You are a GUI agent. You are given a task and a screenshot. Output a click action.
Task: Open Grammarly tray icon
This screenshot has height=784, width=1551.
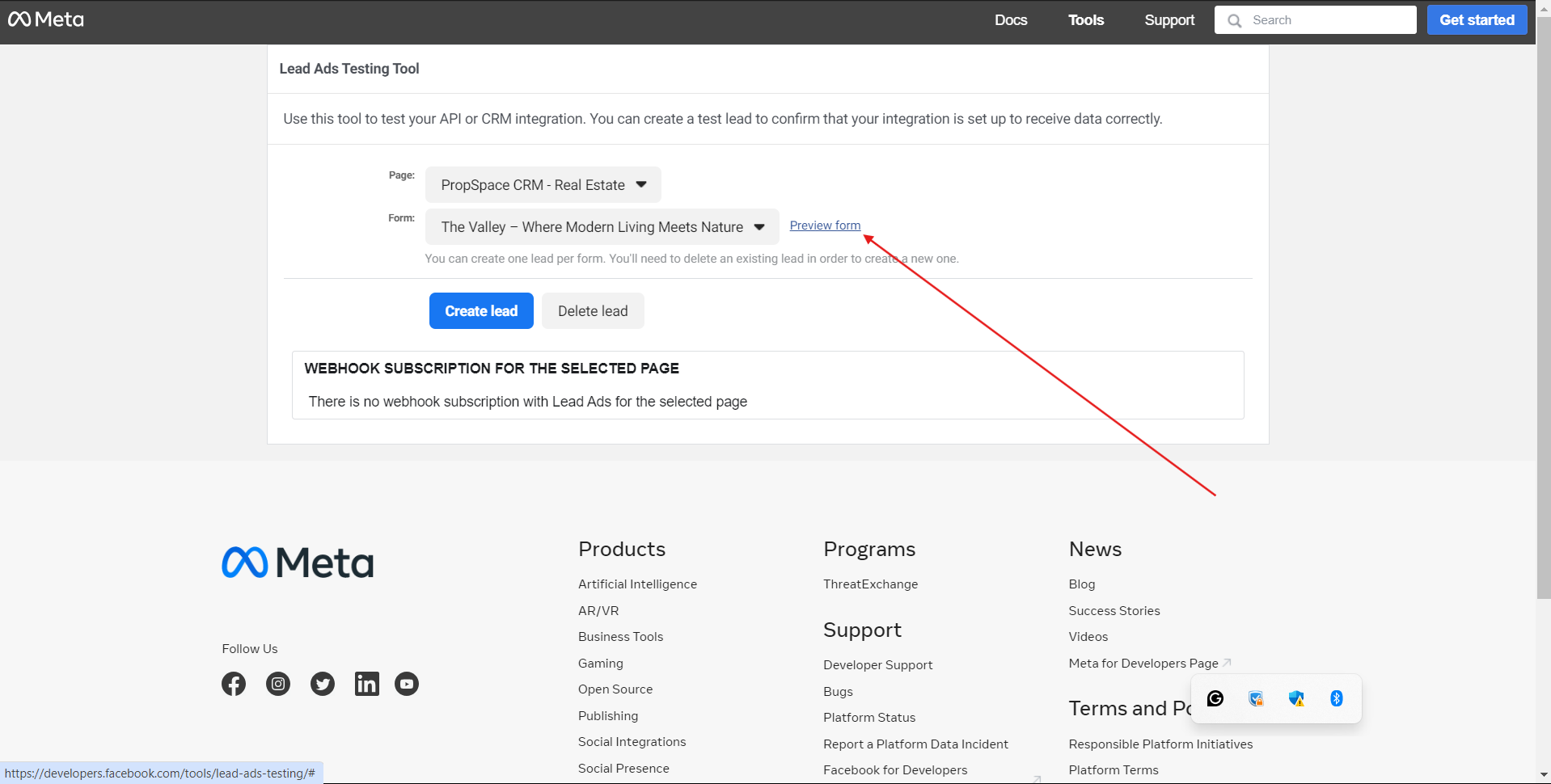1215,698
